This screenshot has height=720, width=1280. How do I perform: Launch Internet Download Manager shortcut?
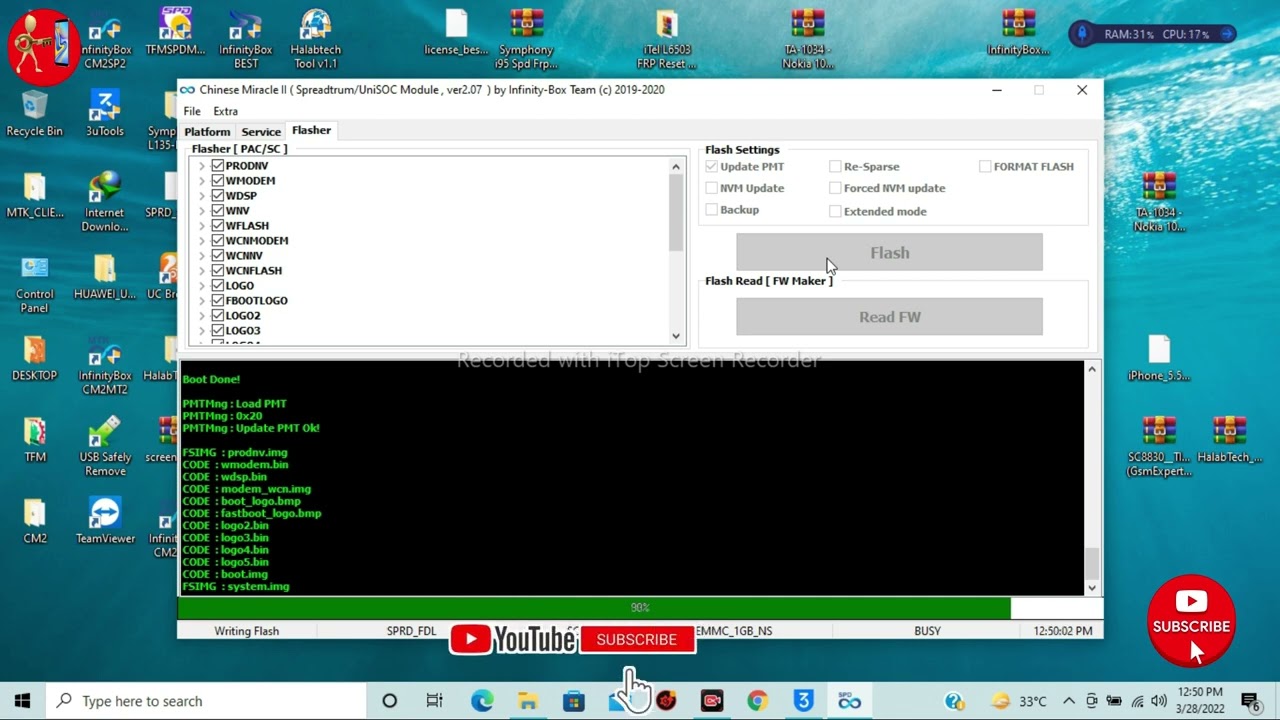105,203
